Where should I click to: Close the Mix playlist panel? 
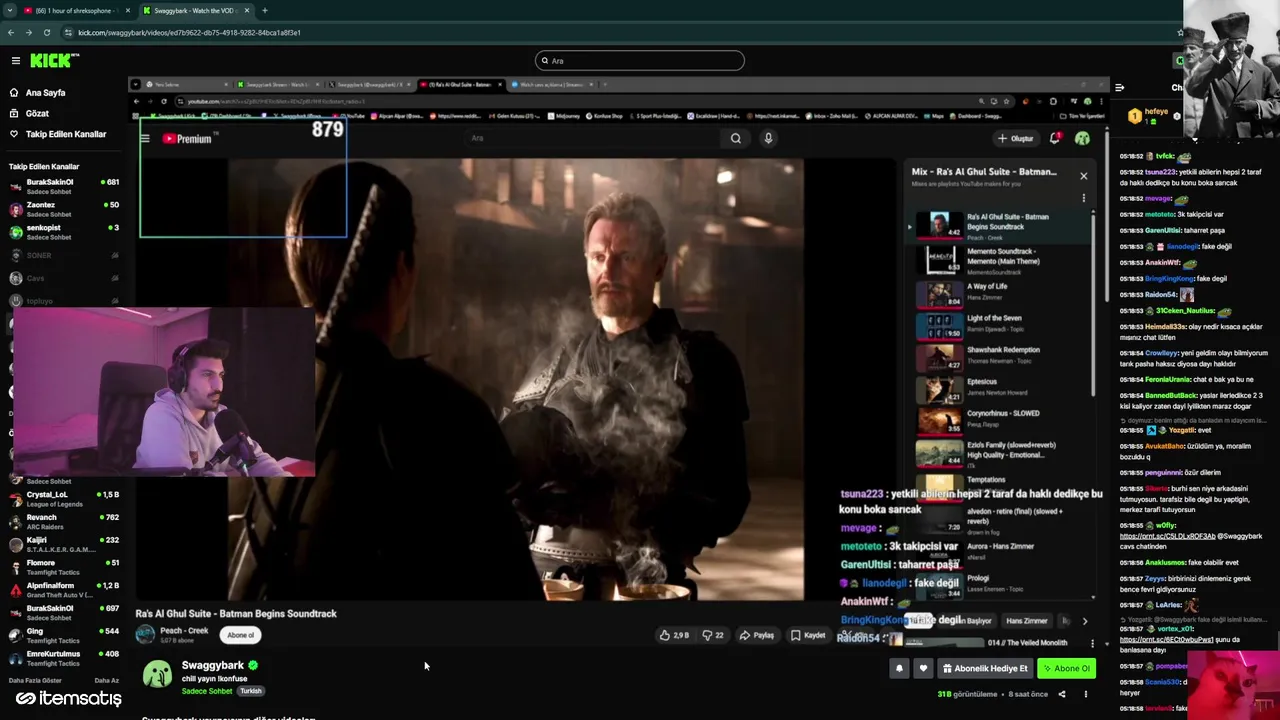(x=1083, y=176)
